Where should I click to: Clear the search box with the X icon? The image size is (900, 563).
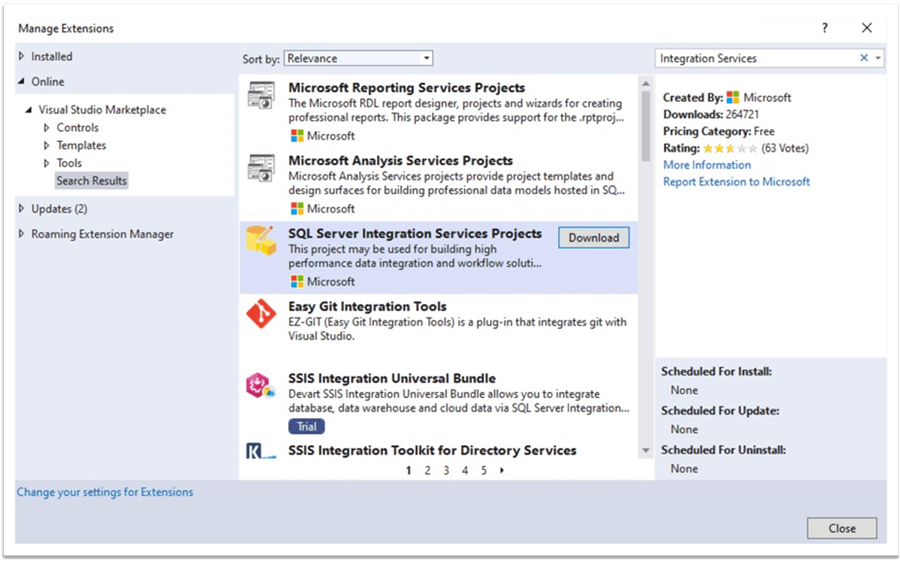tap(863, 58)
